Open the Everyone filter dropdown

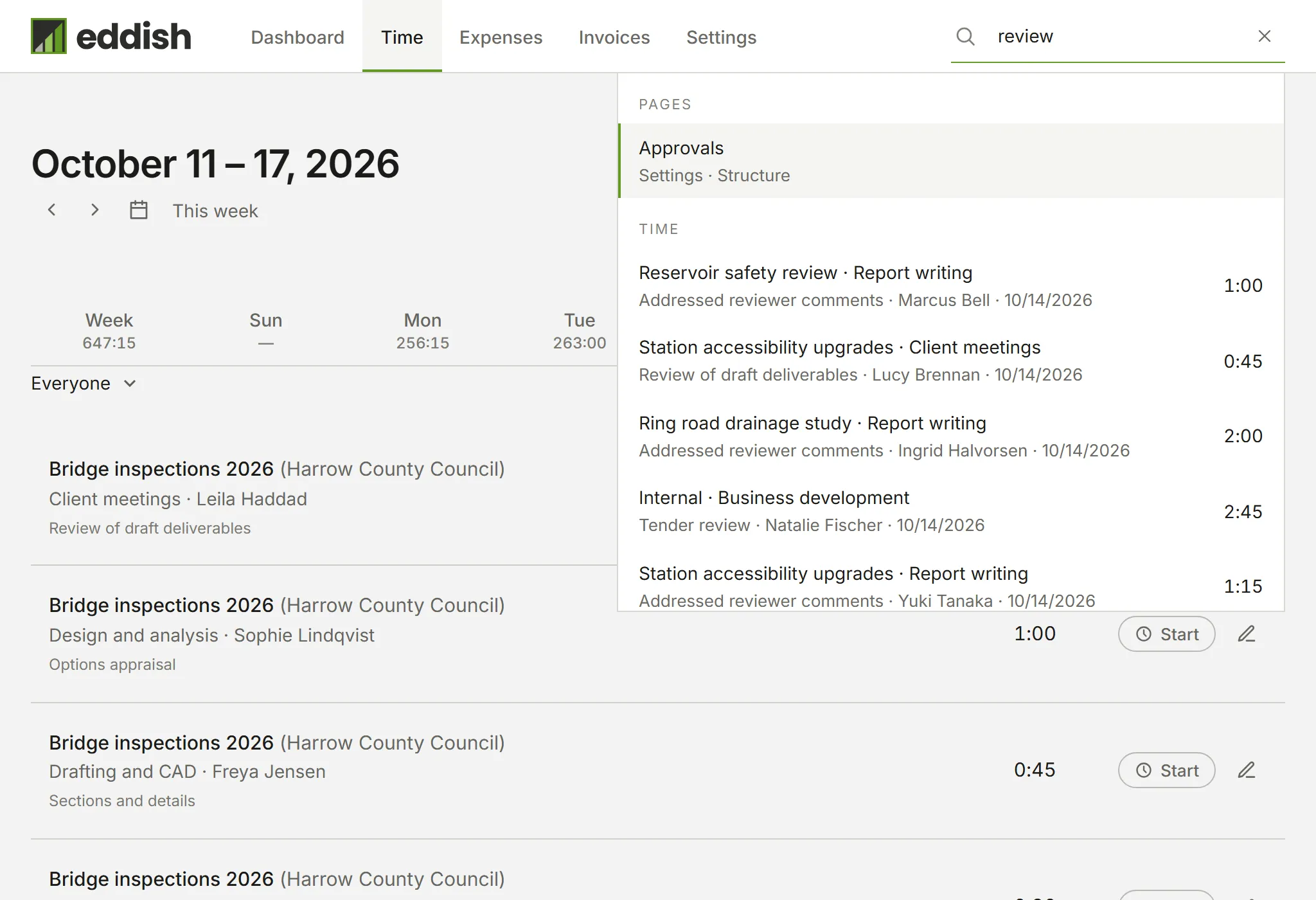coord(84,383)
